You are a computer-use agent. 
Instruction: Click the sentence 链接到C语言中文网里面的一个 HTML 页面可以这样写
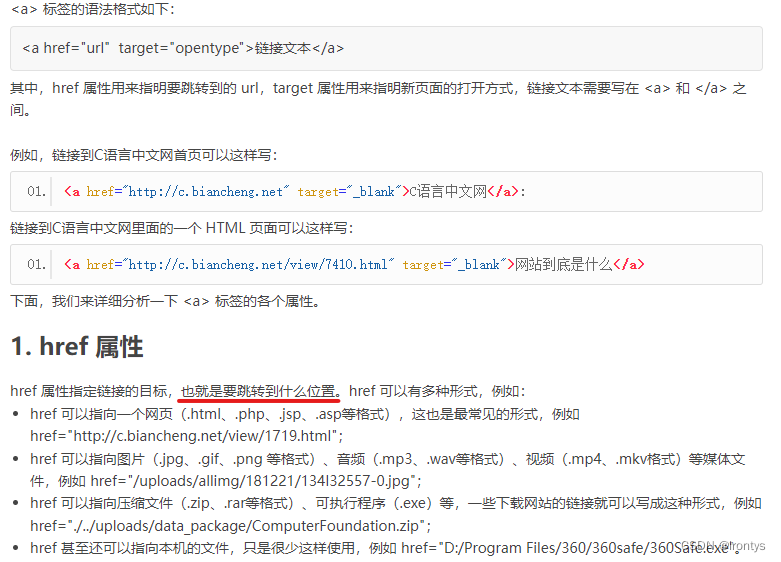pos(182,228)
